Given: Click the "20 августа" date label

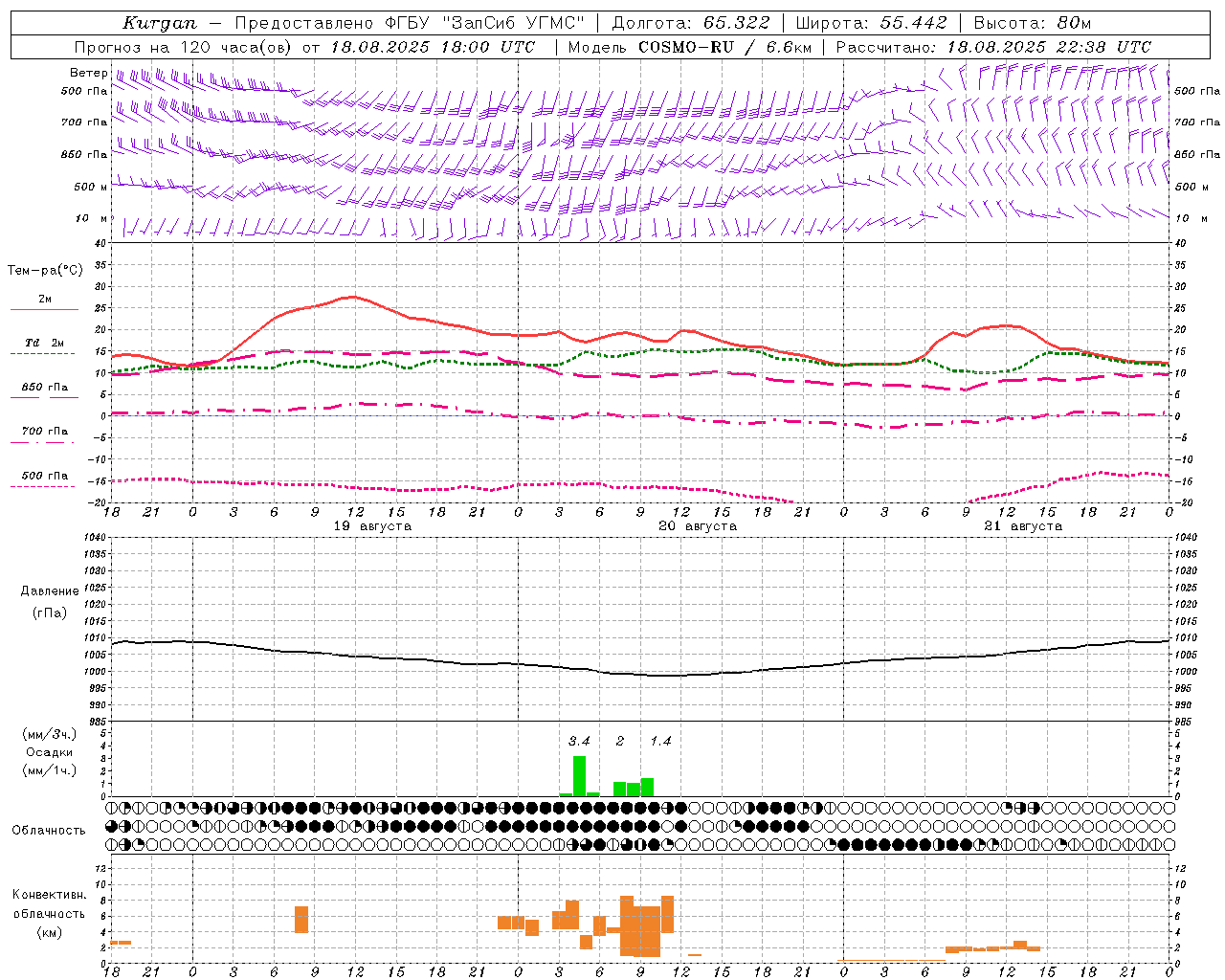Looking at the screenshot, I should pyautogui.click(x=698, y=526).
